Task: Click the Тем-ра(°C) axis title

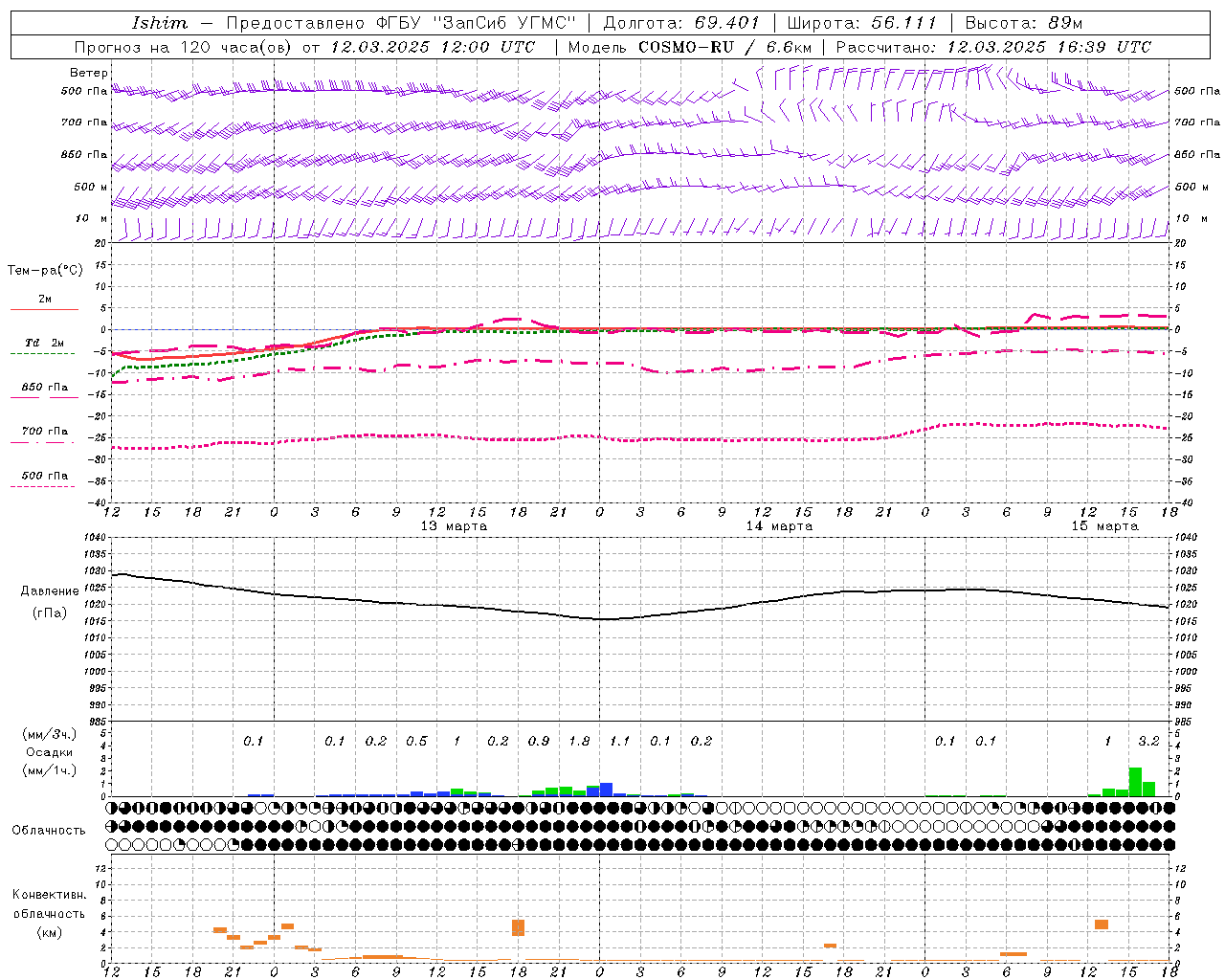Action: click(45, 271)
